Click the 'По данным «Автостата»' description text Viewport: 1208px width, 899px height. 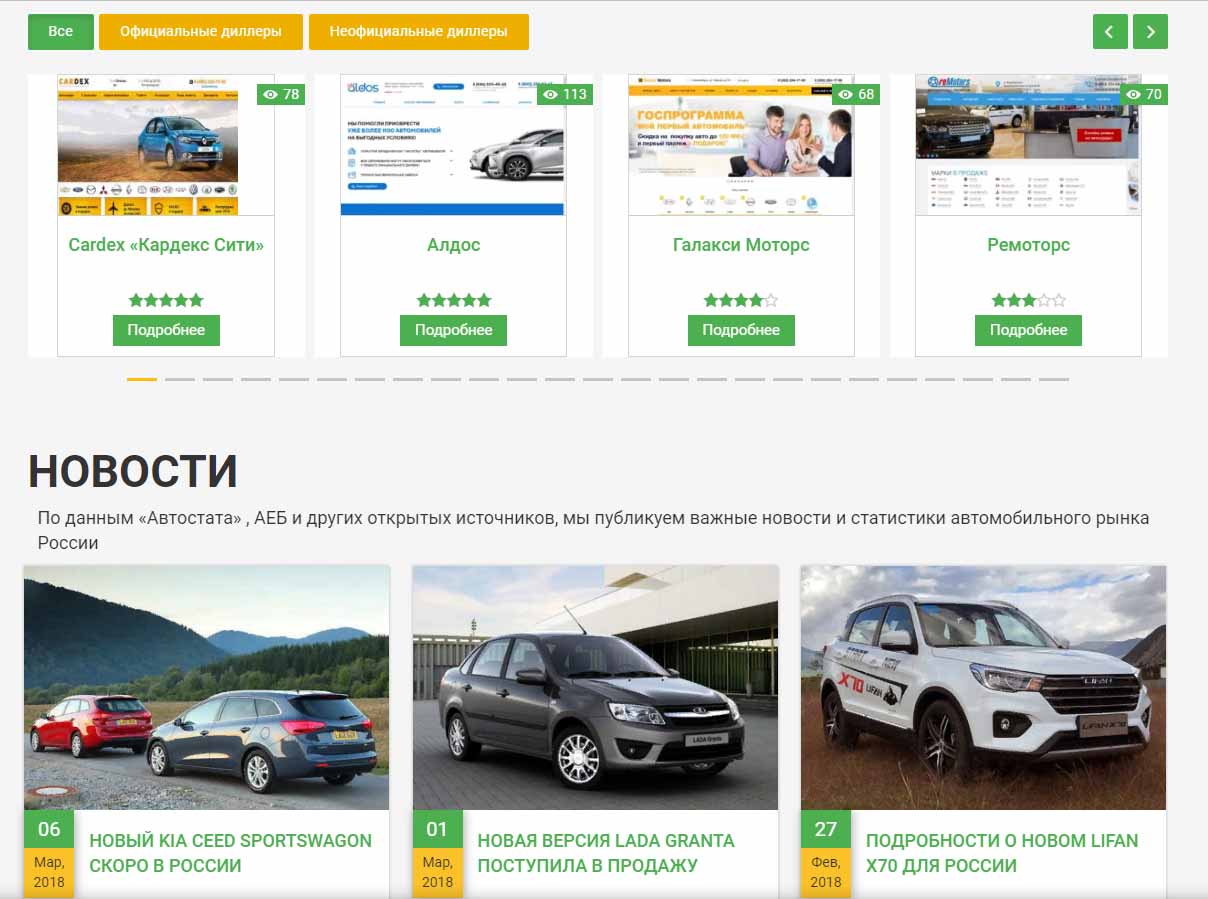tap(593, 531)
